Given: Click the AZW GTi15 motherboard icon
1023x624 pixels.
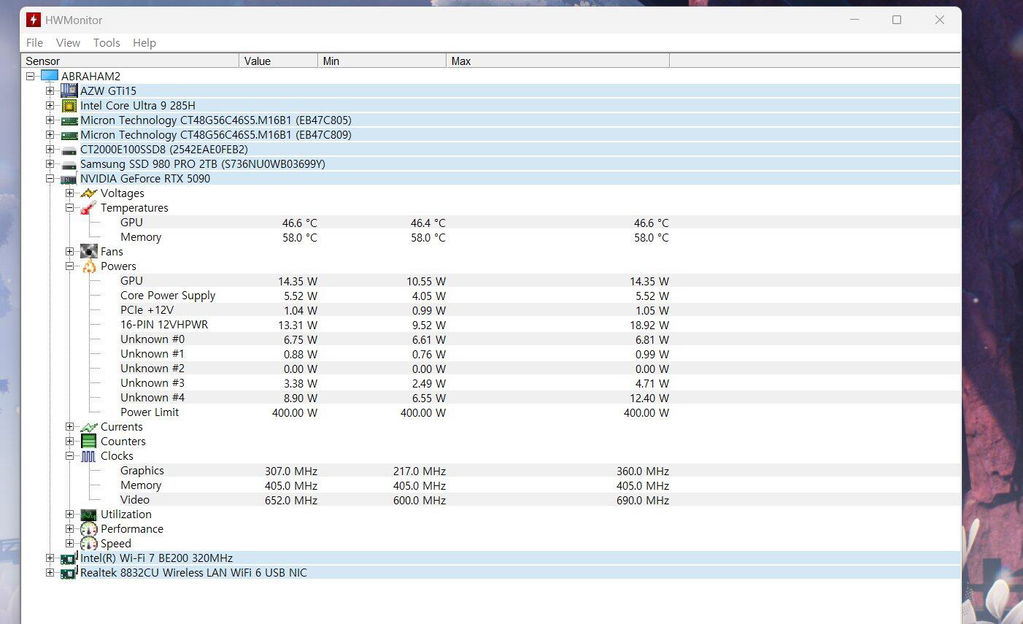Looking at the screenshot, I should click(69, 90).
